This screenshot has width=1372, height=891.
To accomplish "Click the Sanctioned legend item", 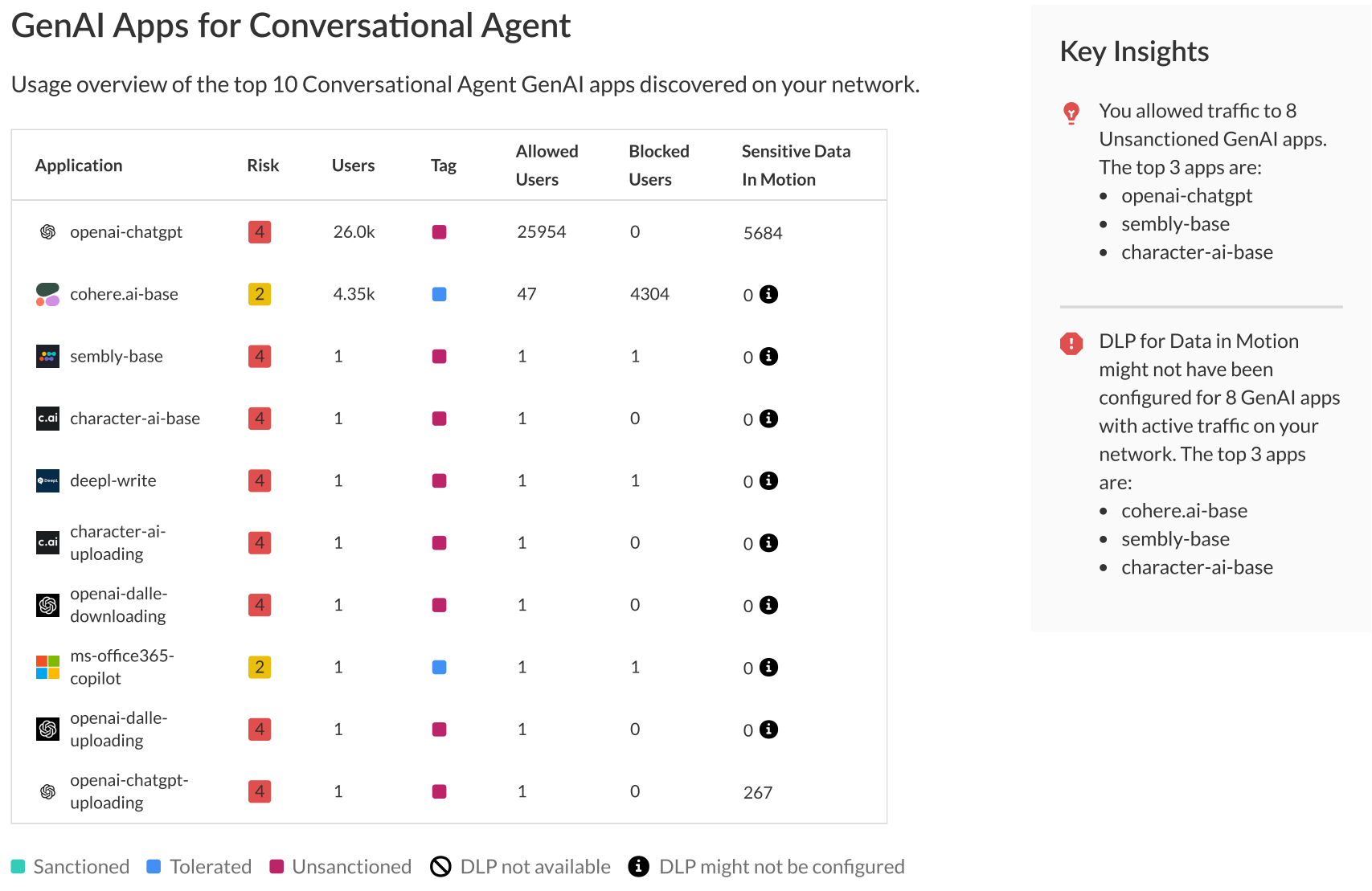I will click(x=71, y=867).
